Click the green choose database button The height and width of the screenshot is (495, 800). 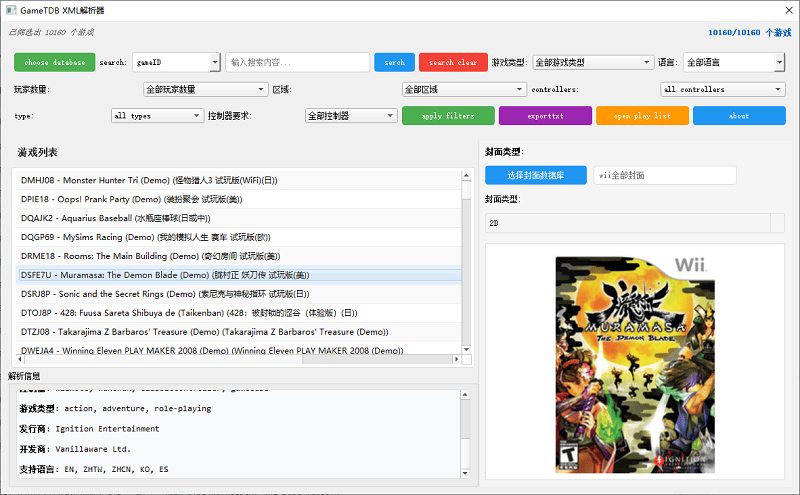click(x=55, y=62)
